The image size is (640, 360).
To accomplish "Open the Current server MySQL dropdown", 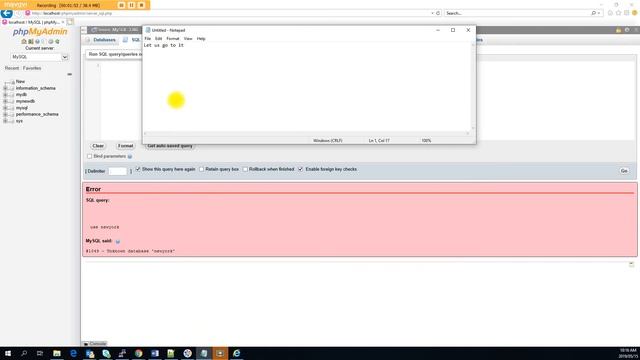I will 39,57.
